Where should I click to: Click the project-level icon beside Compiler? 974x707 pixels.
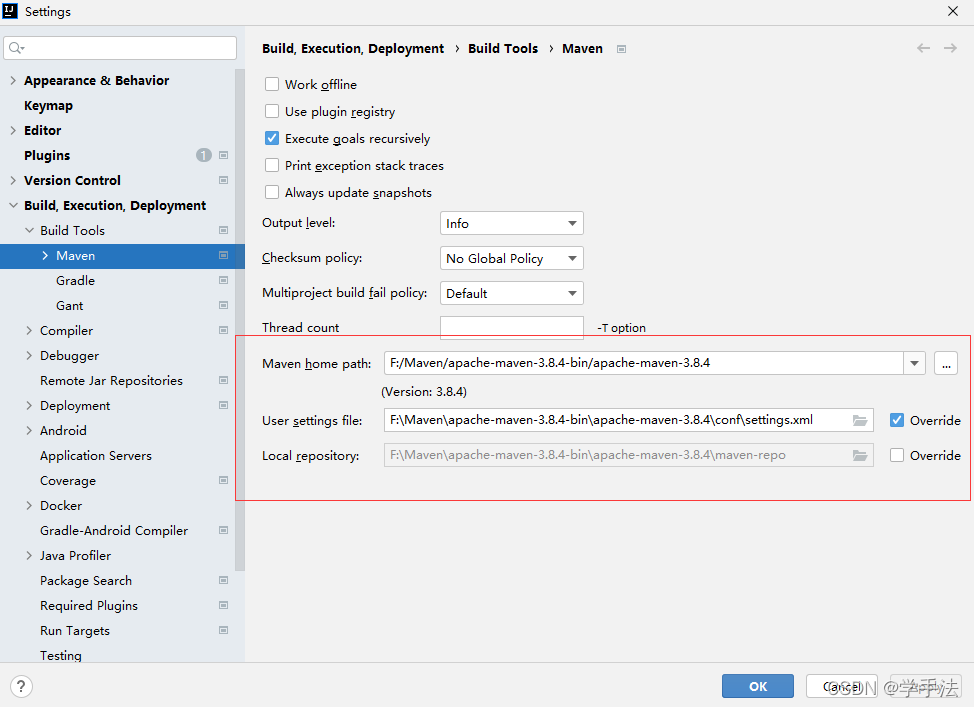click(x=224, y=331)
